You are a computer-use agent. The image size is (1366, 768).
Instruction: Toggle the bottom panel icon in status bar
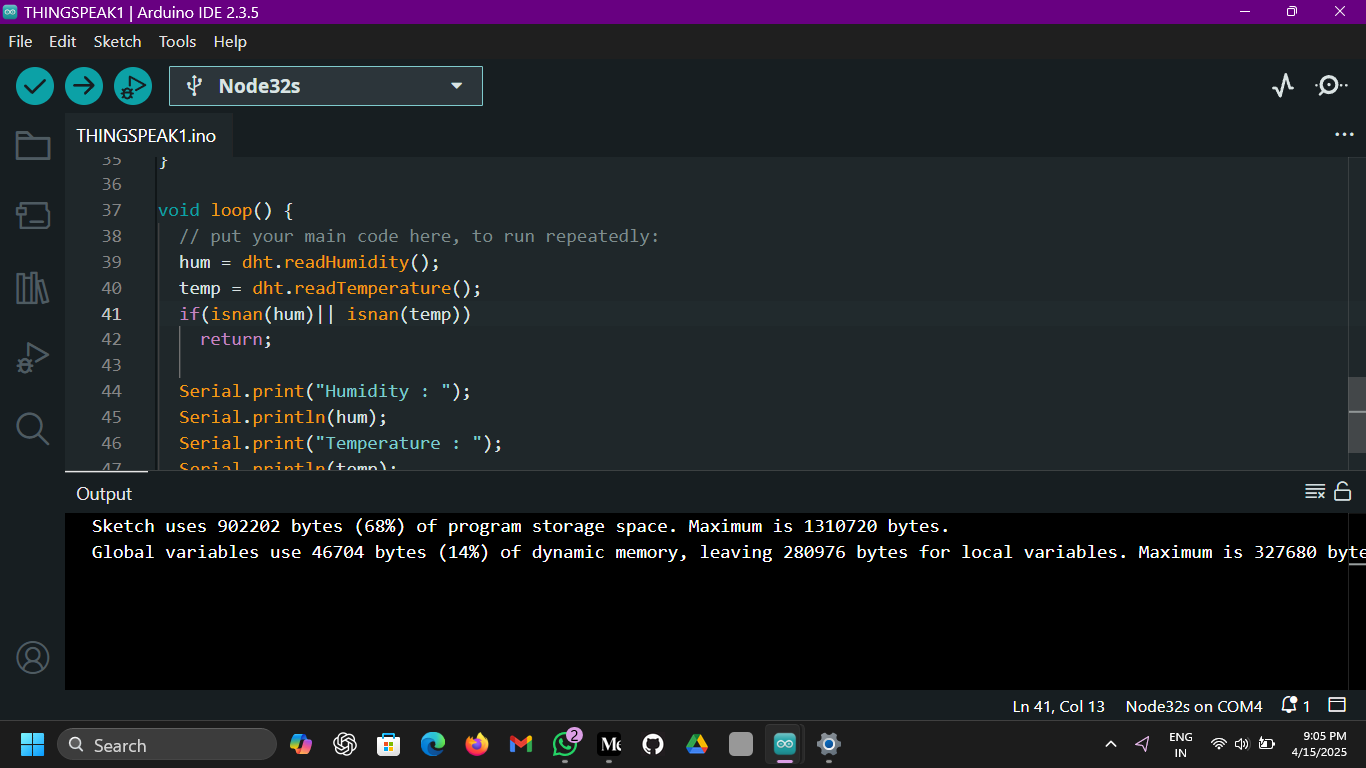point(1338,706)
